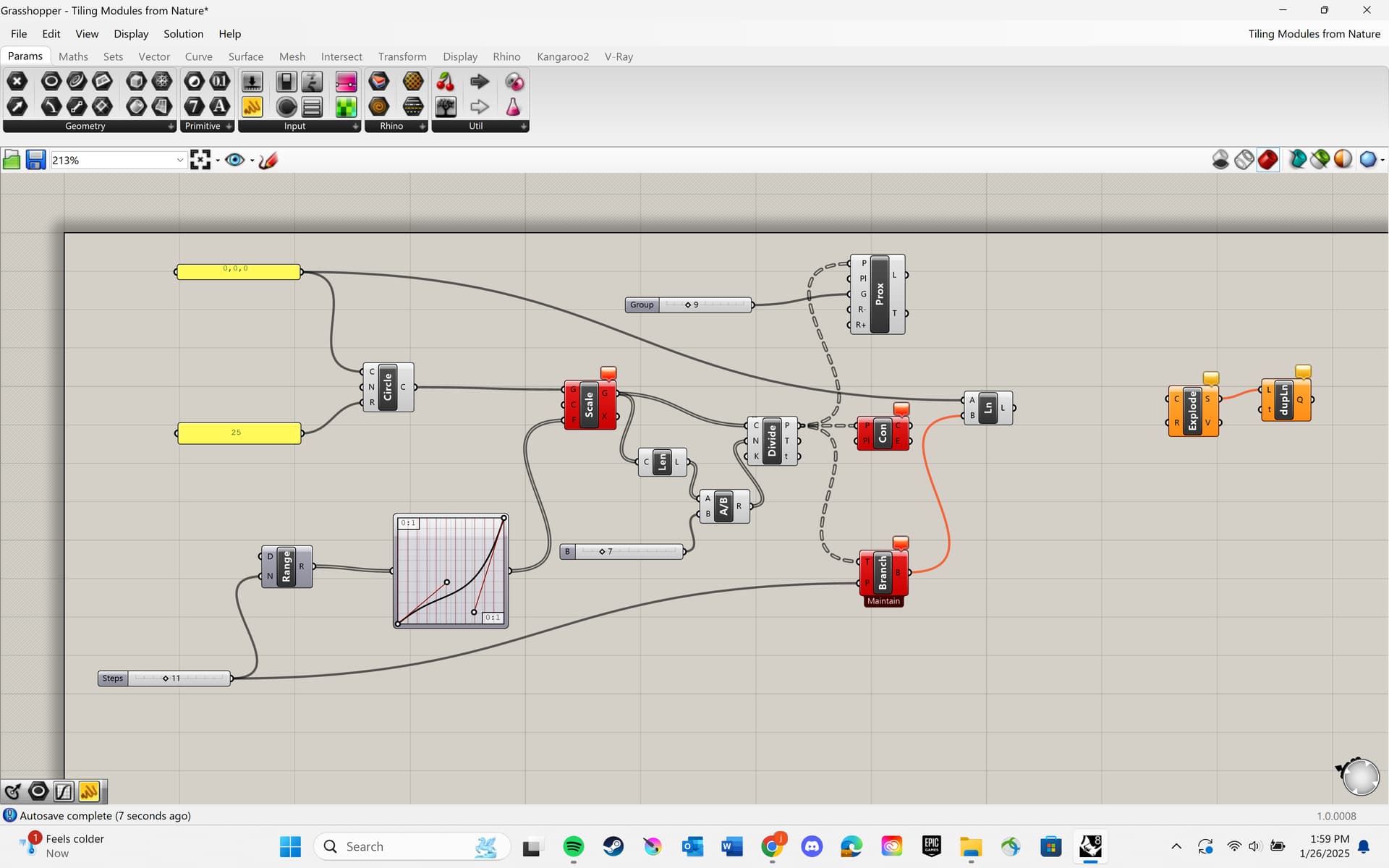Open the preview eye dropdown arrow
This screenshot has width=1389, height=868.
click(252, 161)
